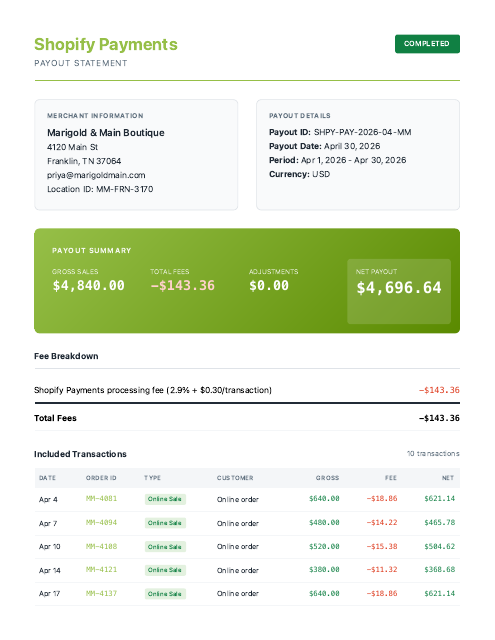Screen dimensions: 495x640
Task: Open order link MM-4108
Action: click(x=101, y=546)
